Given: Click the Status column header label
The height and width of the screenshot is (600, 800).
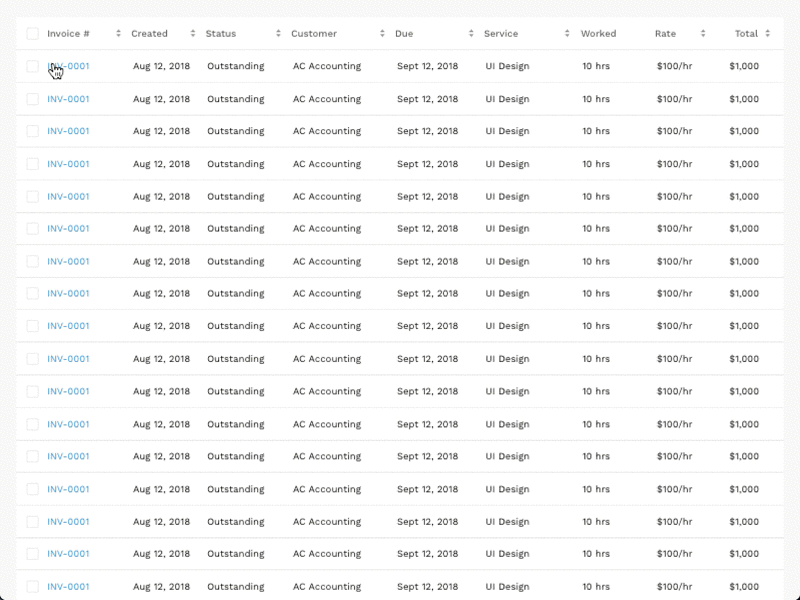Looking at the screenshot, I should (221, 34).
